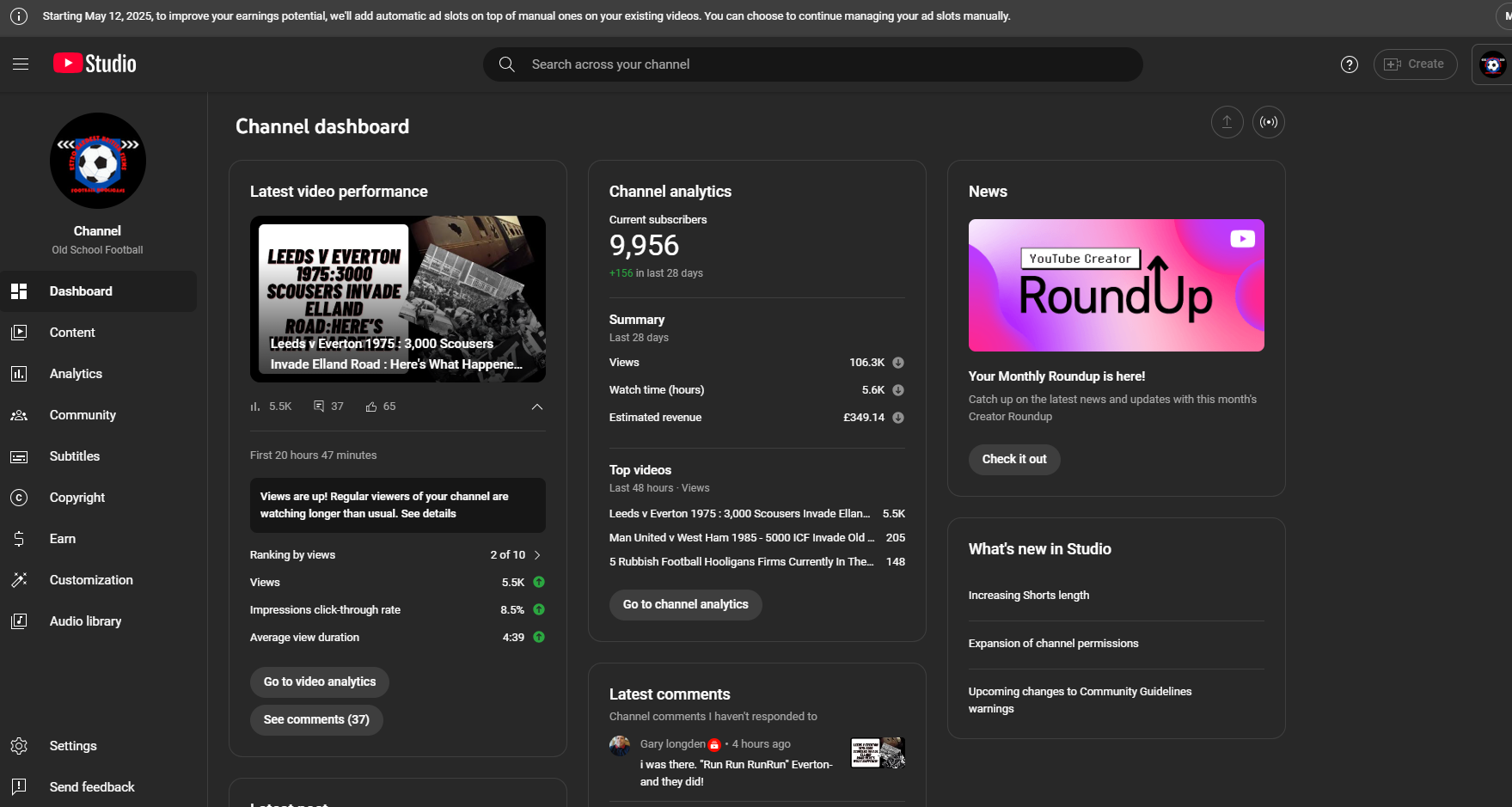This screenshot has height=807, width=1512.
Task: Open the hamburger navigation menu
Action: [21, 64]
